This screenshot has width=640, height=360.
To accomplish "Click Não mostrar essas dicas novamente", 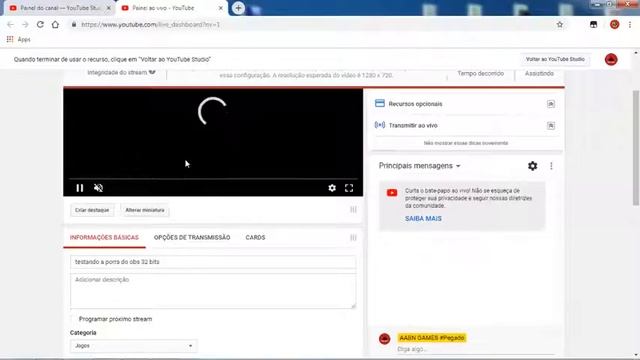I will [466, 143].
